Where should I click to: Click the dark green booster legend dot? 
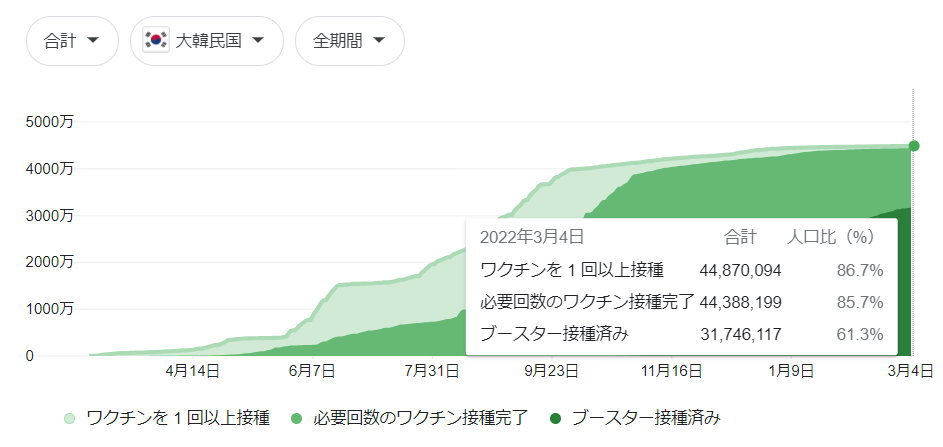[x=555, y=418]
